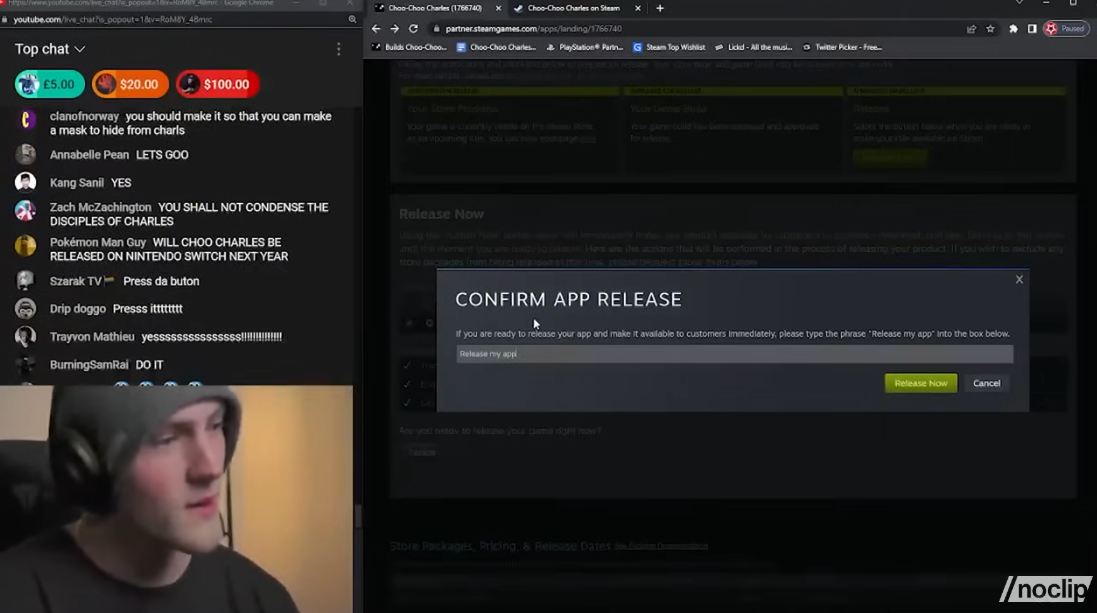Toggle the browser side panel icon

[x=1031, y=29]
